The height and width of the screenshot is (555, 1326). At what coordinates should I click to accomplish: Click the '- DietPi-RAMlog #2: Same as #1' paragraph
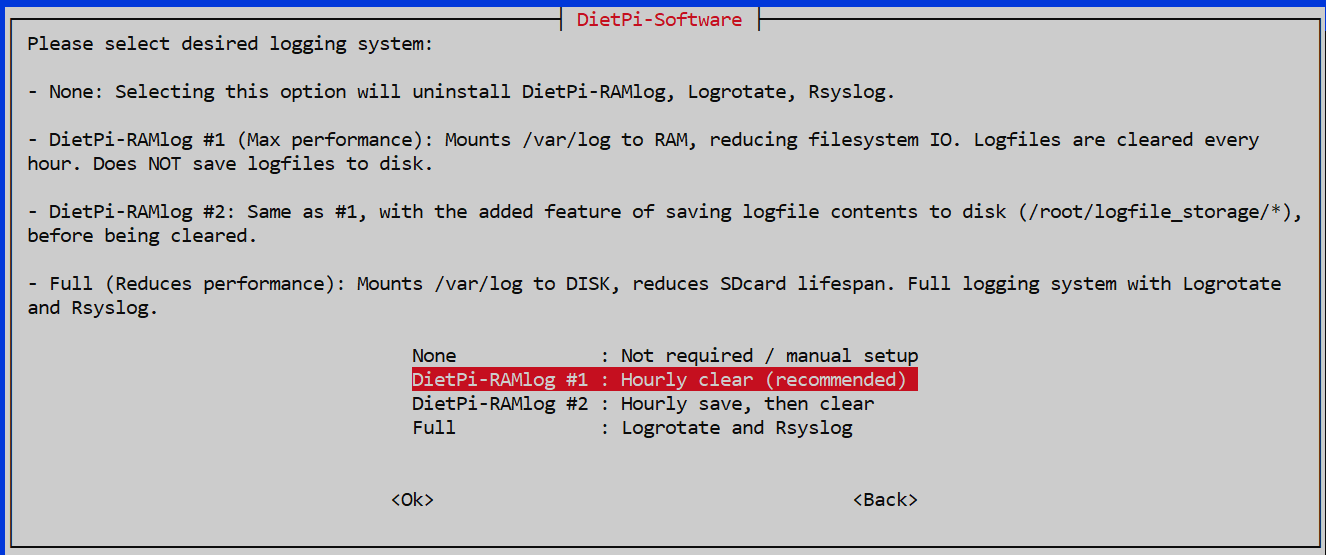665,224
